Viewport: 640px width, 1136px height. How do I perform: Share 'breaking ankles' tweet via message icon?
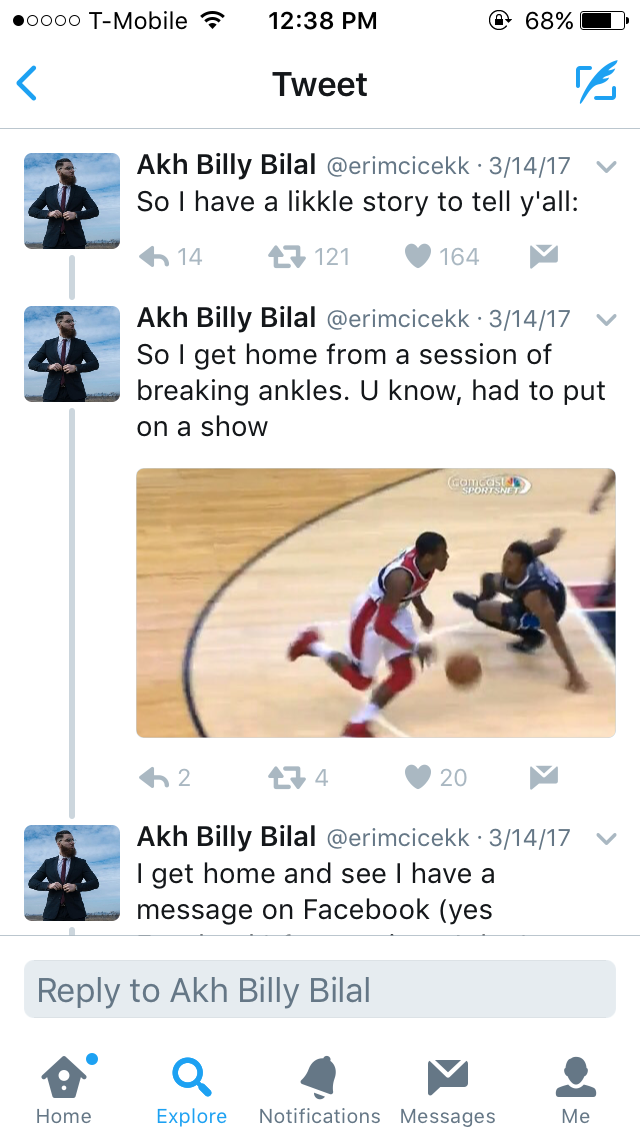coord(544,777)
